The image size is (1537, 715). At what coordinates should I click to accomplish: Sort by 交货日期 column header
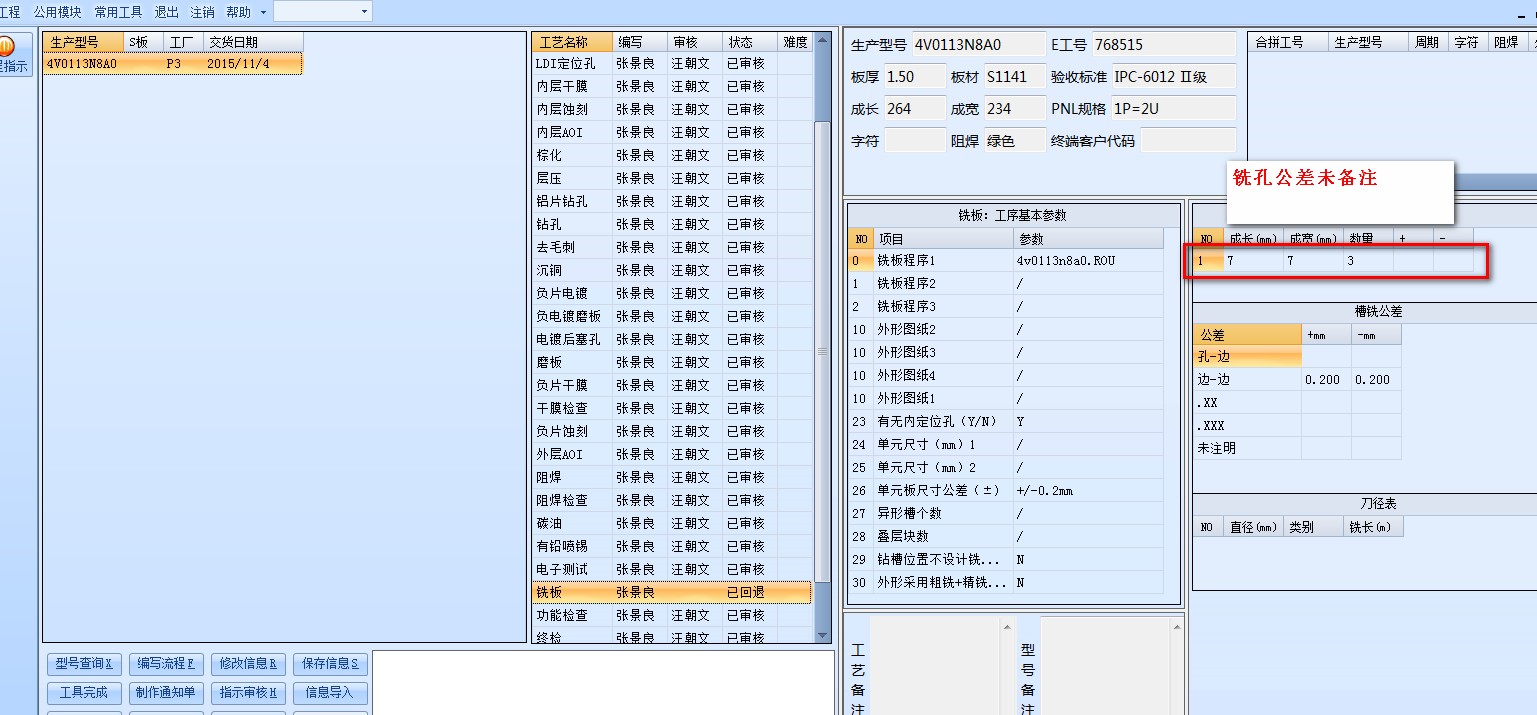pyautogui.click(x=253, y=42)
